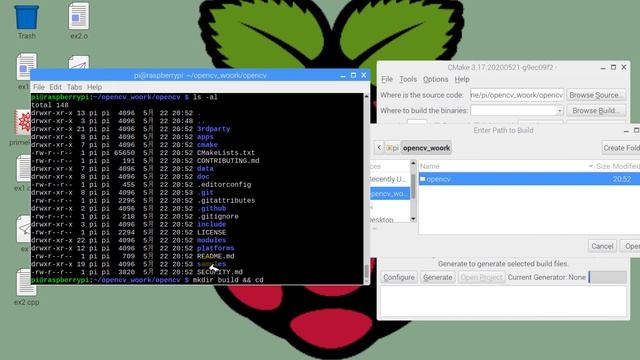Open File menu in the CMake window
The image size is (640, 360).
(387, 79)
